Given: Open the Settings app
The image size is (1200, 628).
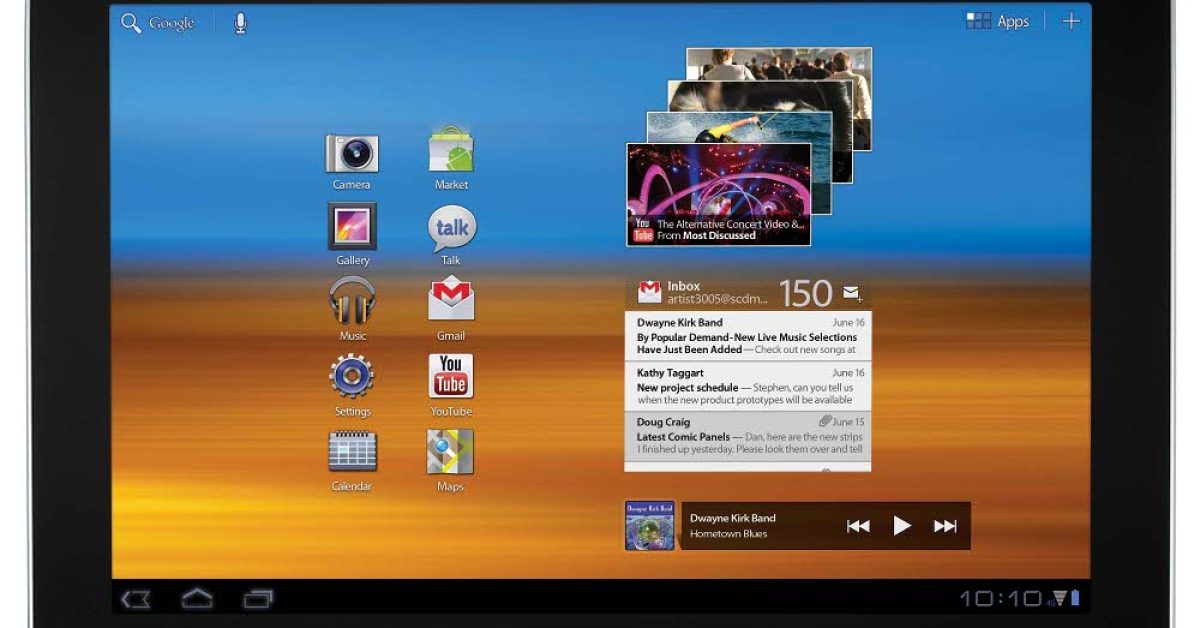Looking at the screenshot, I should click(x=352, y=378).
